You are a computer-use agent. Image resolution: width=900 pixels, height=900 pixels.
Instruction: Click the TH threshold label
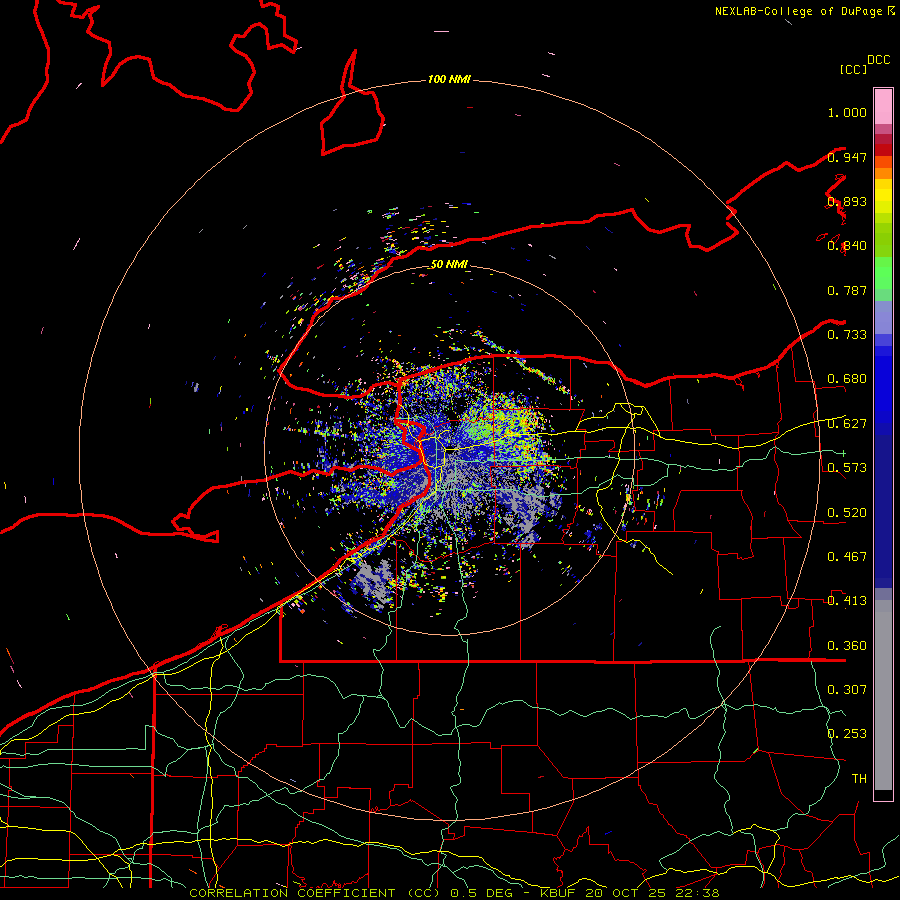(859, 778)
